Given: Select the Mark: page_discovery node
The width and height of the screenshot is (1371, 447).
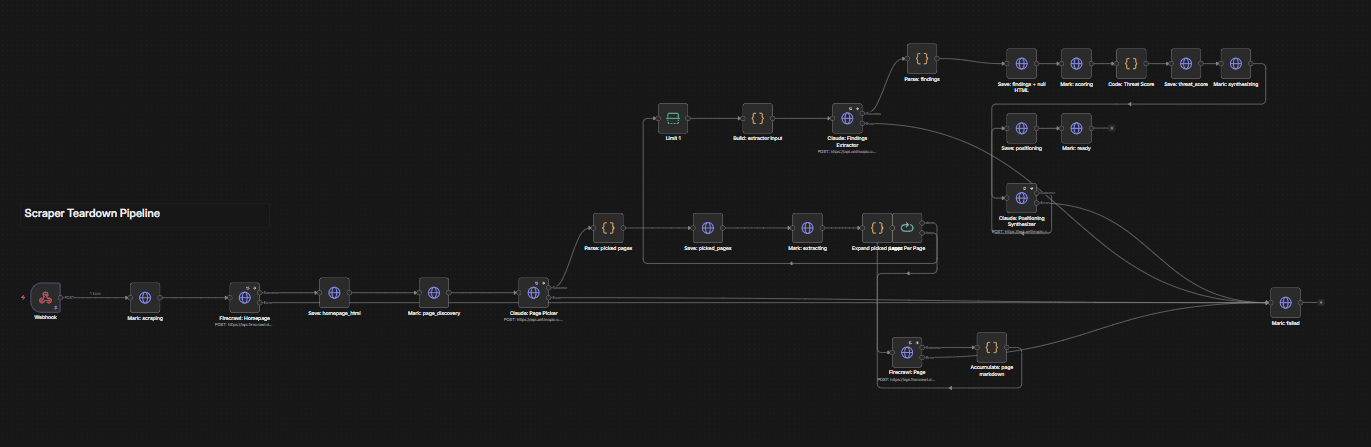Looking at the screenshot, I should (x=434, y=293).
